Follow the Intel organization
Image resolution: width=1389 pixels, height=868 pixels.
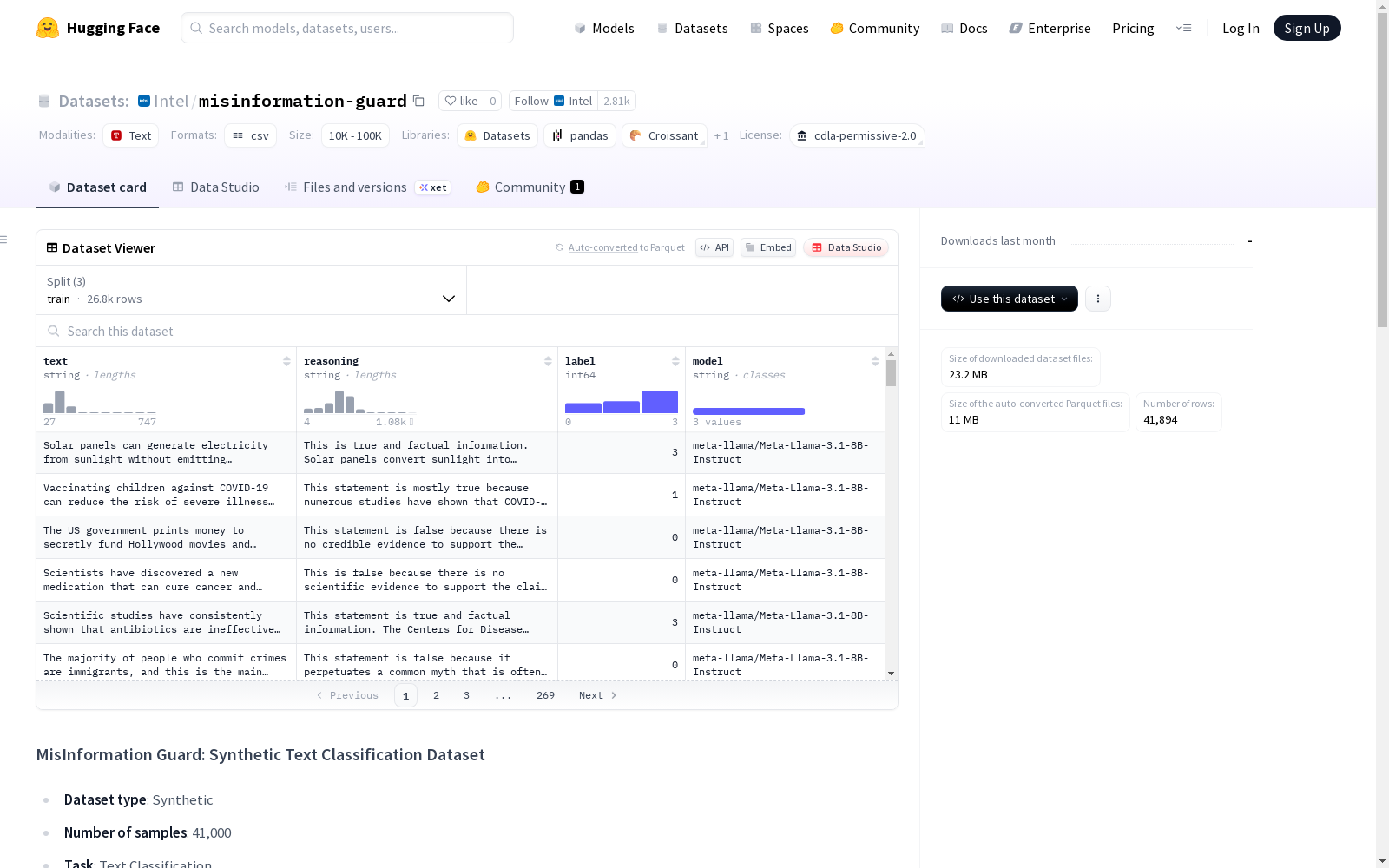click(553, 101)
